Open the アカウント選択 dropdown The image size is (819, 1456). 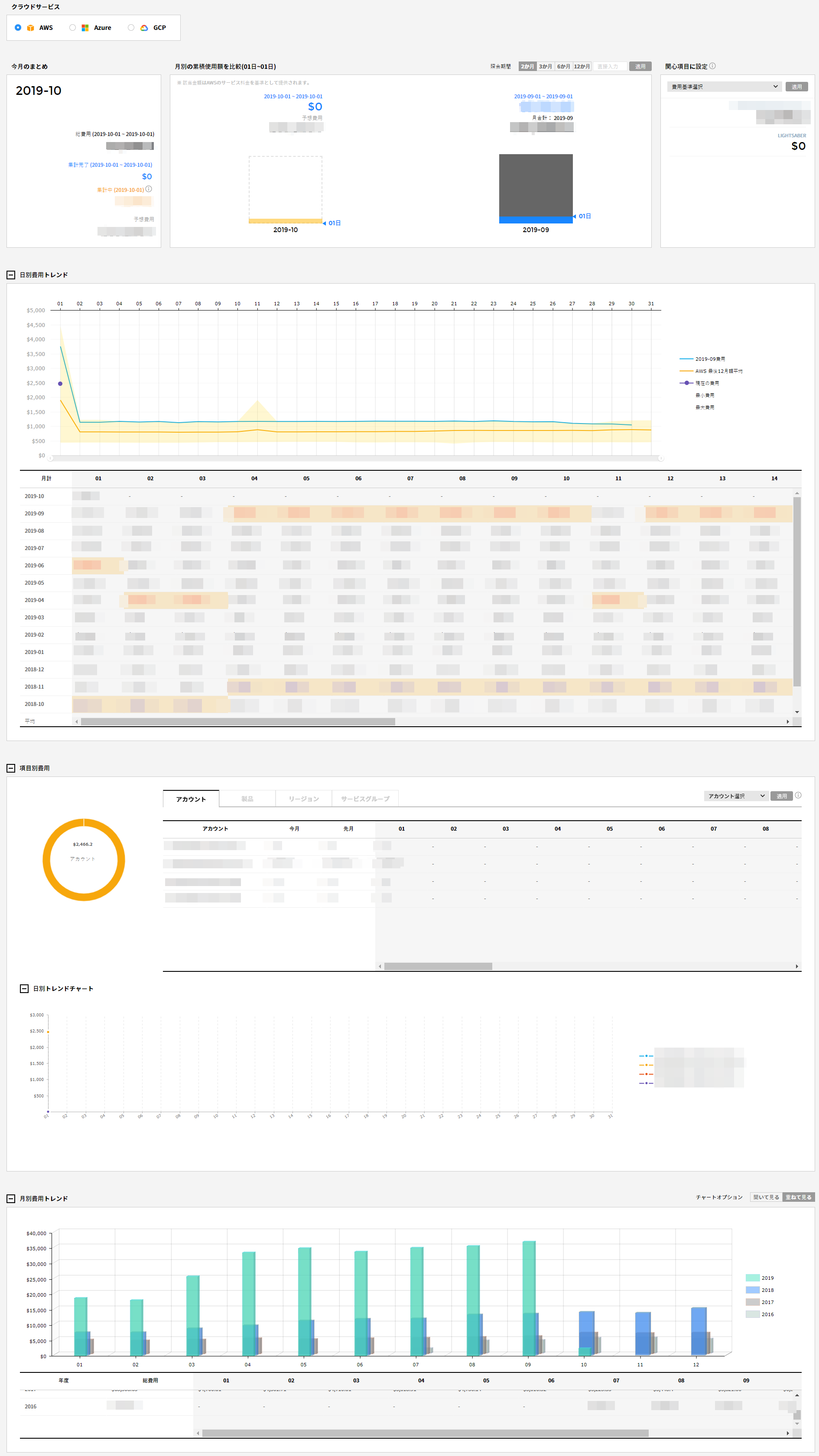736,796
